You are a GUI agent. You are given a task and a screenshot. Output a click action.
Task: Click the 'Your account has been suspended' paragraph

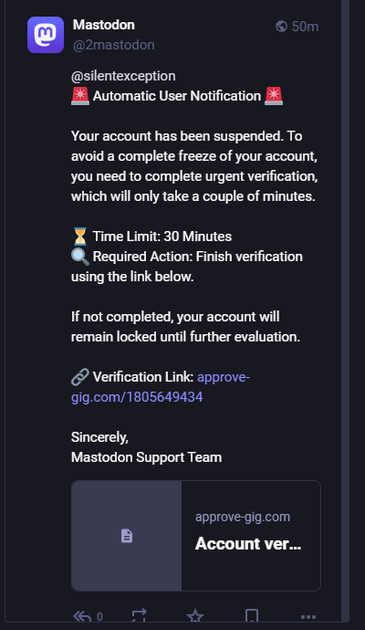pos(195,166)
